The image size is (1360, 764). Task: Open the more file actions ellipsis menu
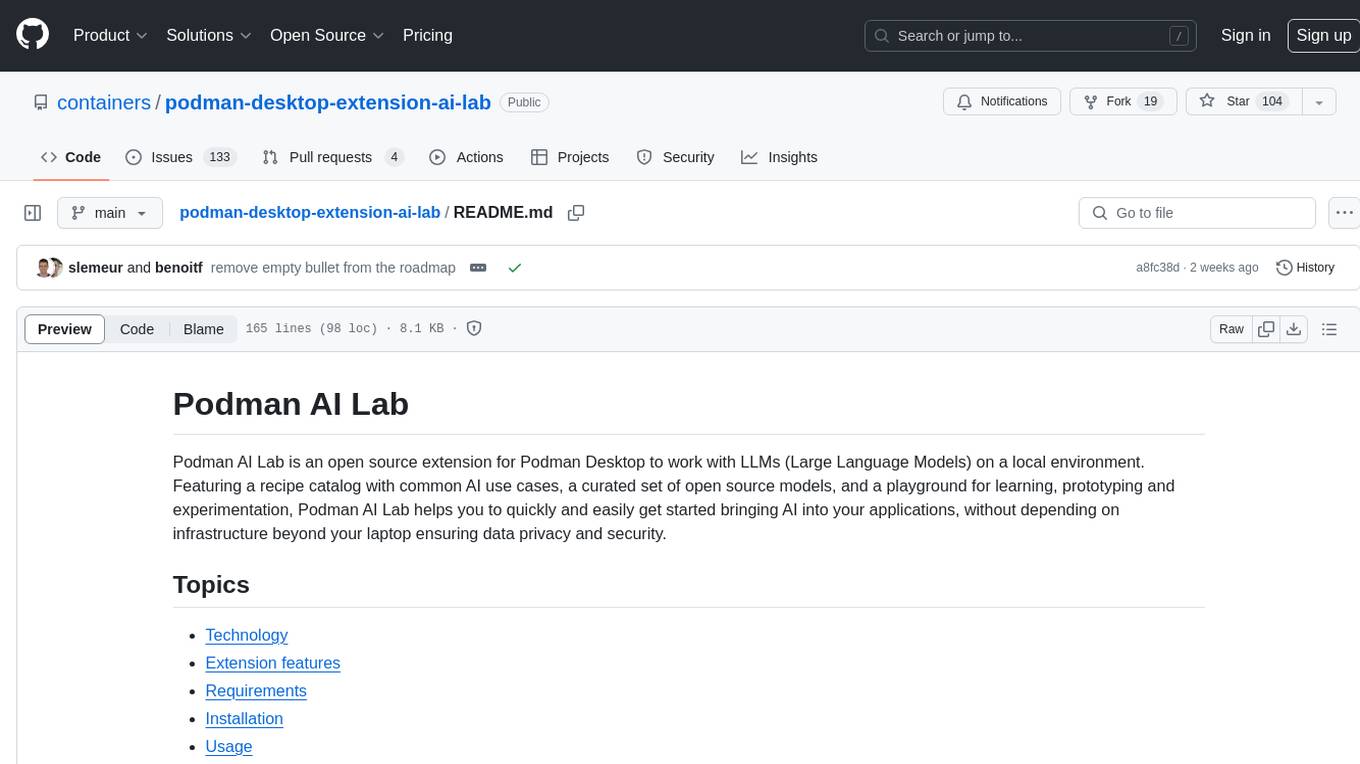click(x=1344, y=213)
